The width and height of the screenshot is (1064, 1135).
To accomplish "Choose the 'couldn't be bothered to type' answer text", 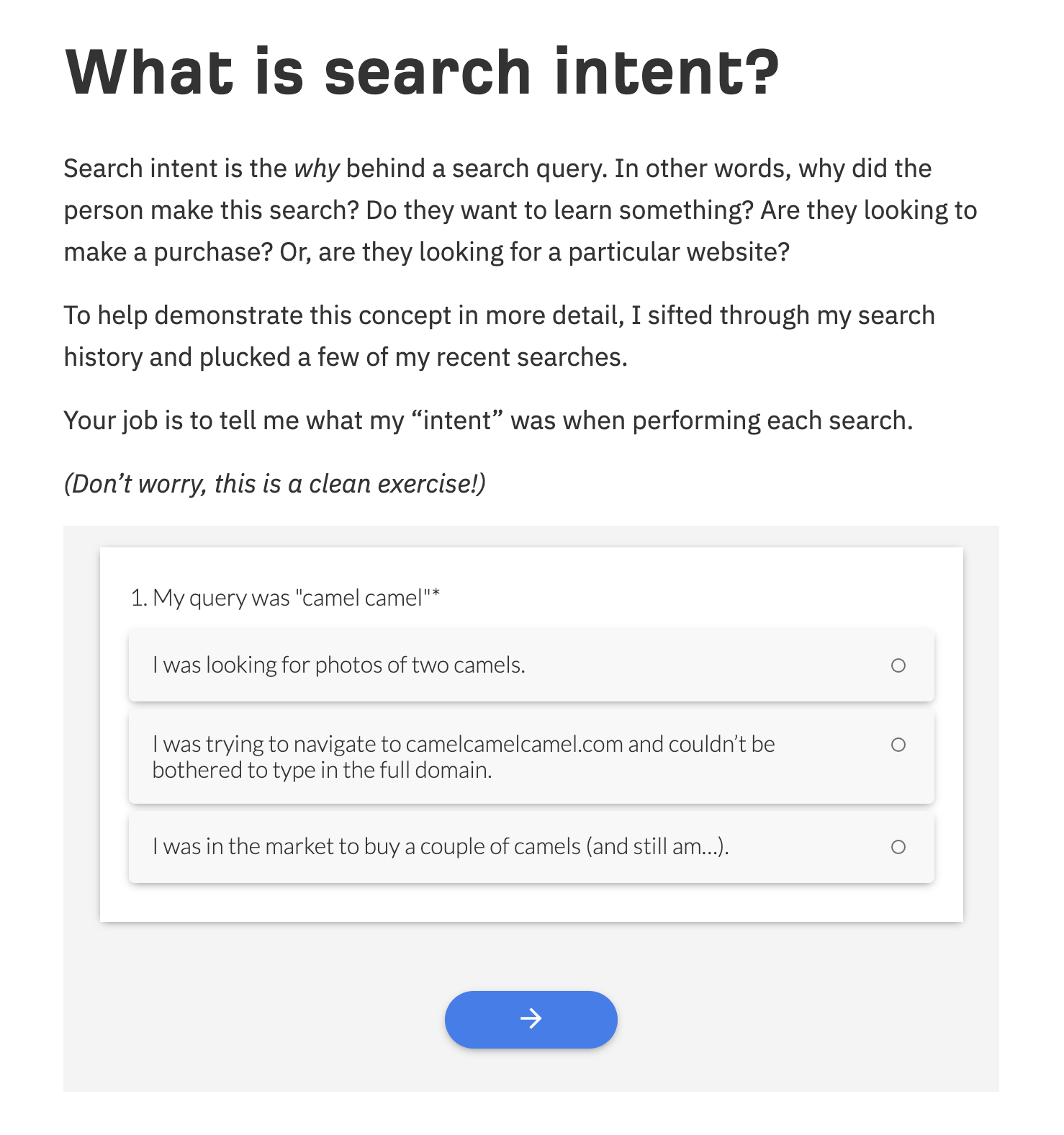I will (464, 757).
